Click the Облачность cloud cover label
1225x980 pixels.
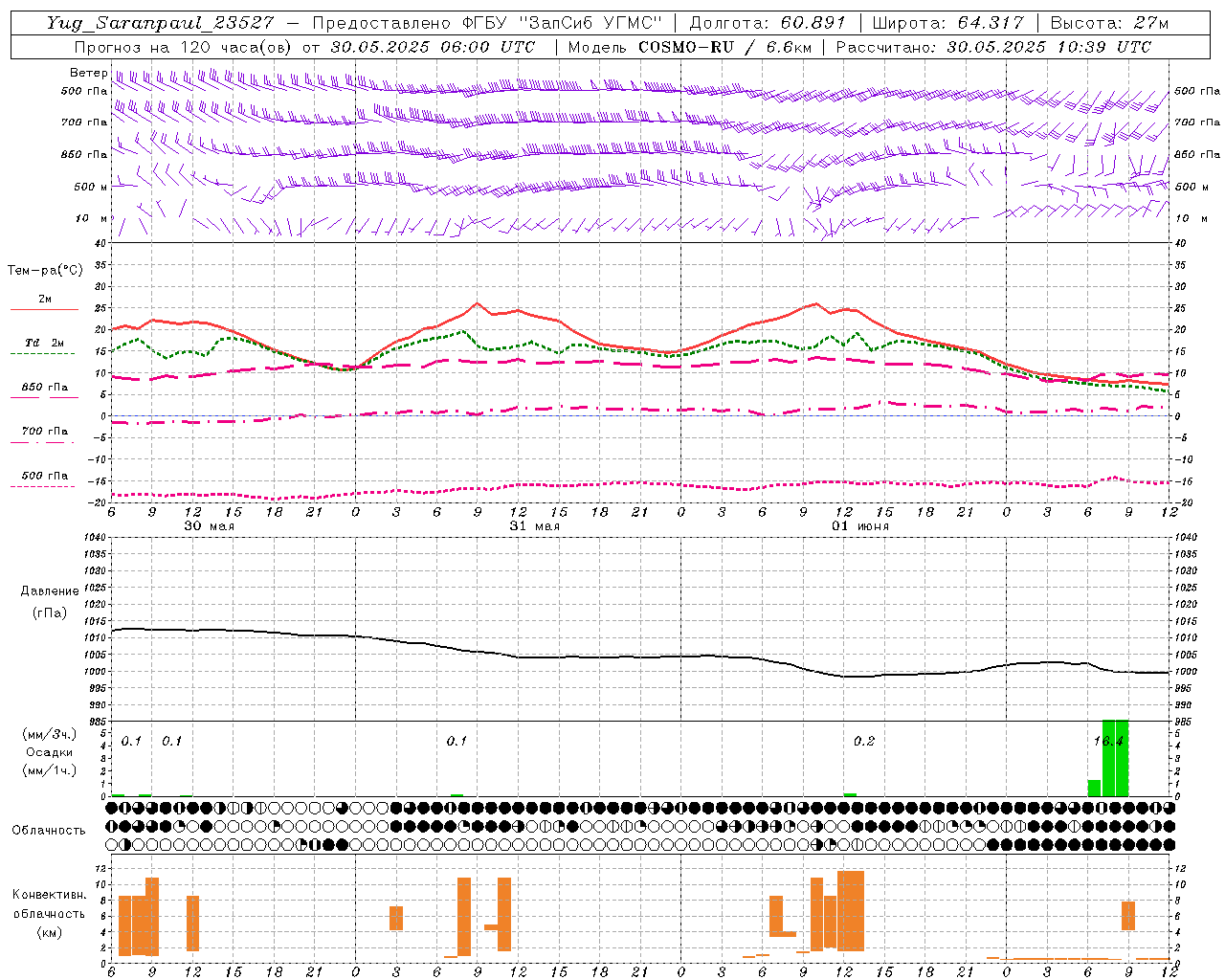[x=49, y=831]
